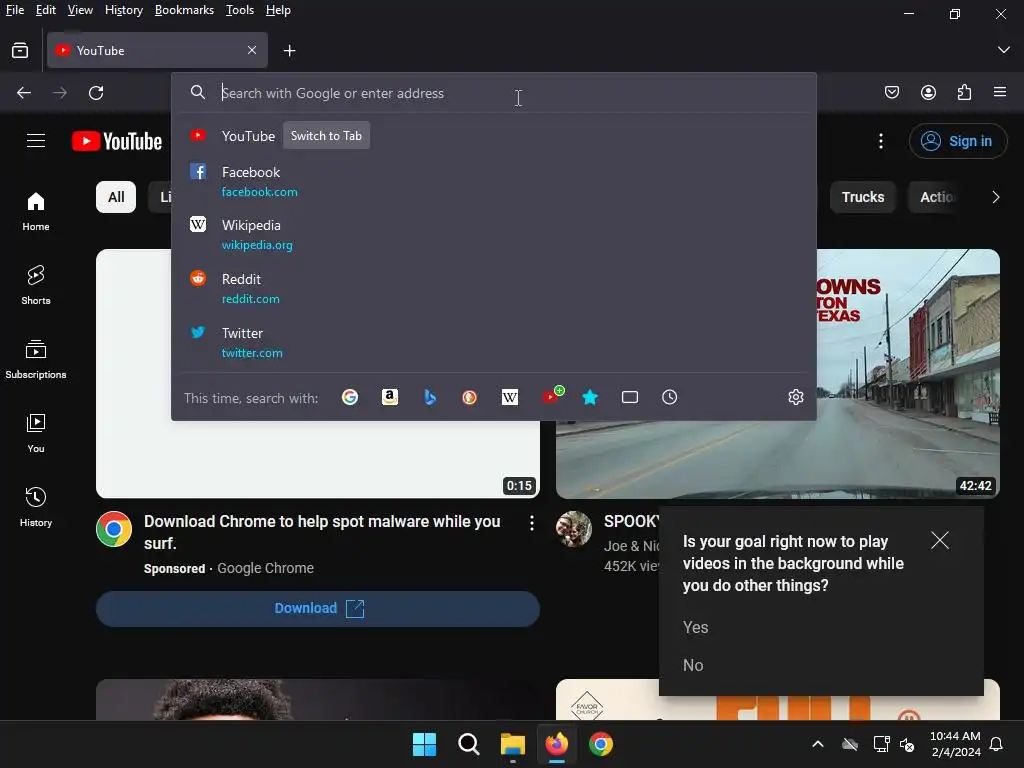The width and height of the screenshot is (1024, 768).
Task: Open the Pocket save icon
Action: 891,92
